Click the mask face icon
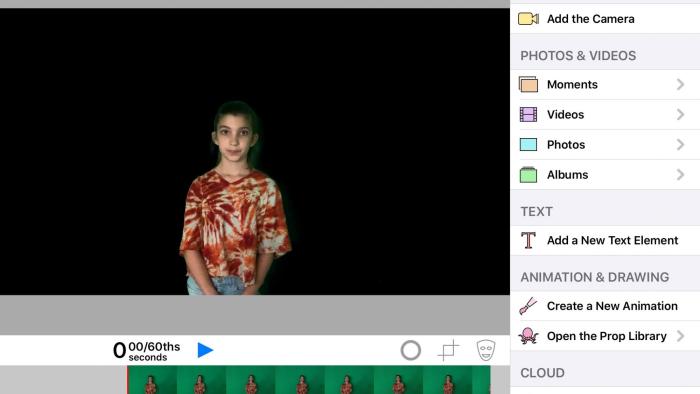700x394 pixels. coord(486,350)
